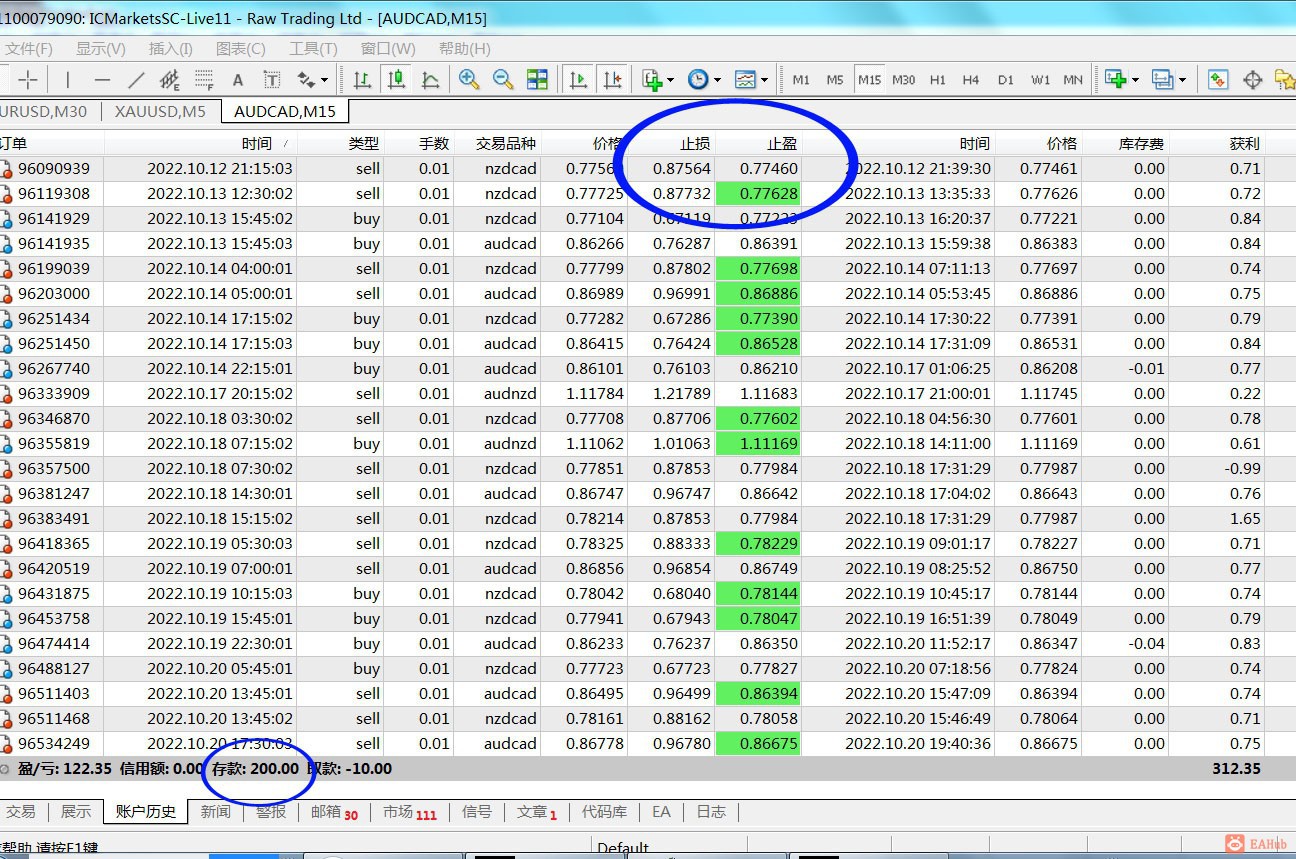
Task: Toggle the chart auto scroll button
Action: 578,80
